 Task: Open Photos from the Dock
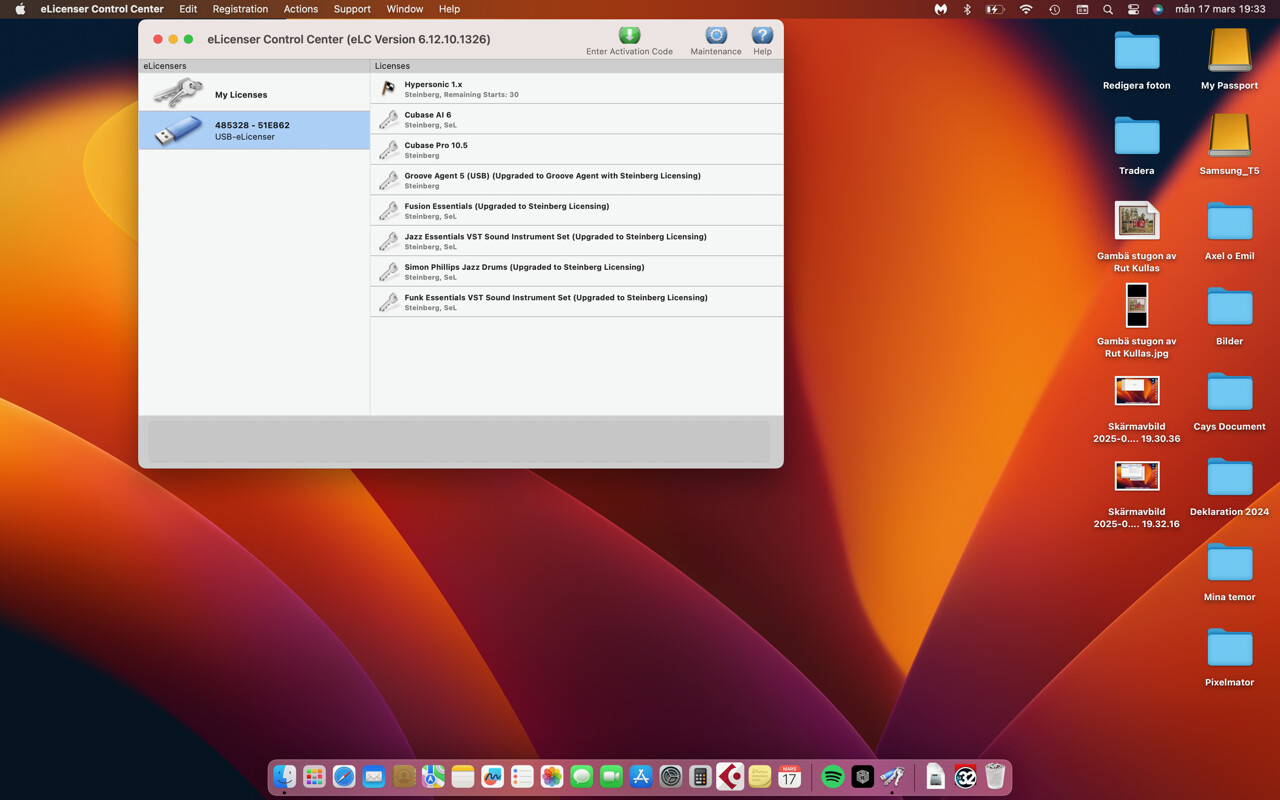(x=552, y=776)
